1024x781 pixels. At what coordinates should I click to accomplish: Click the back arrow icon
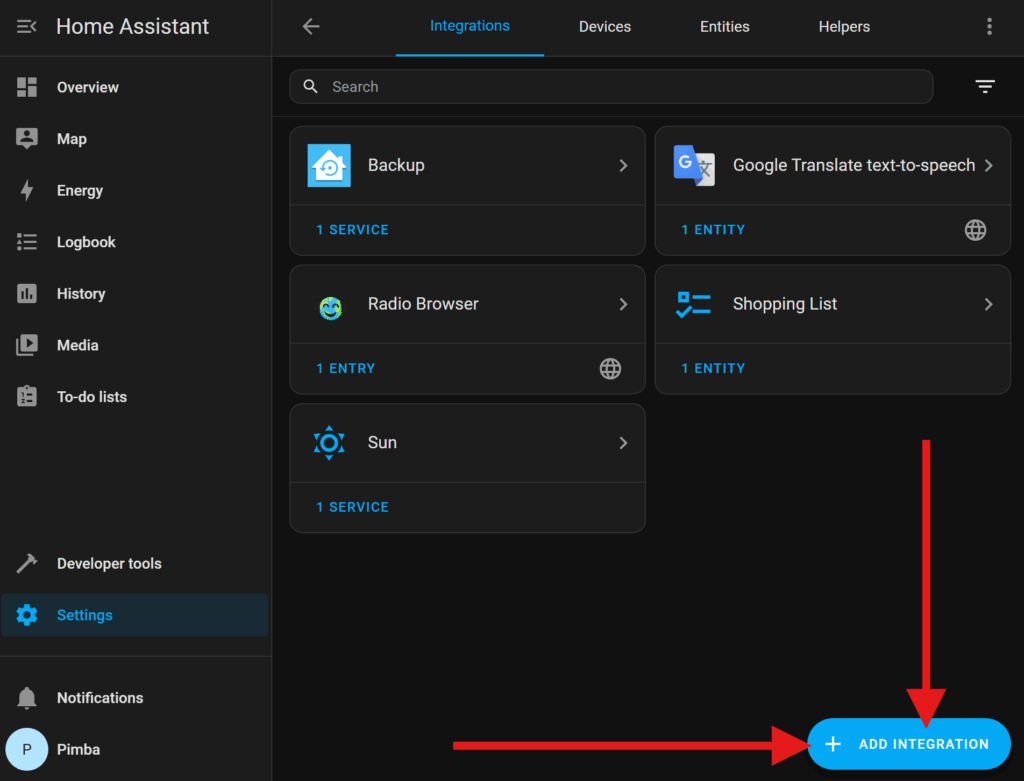[x=311, y=27]
